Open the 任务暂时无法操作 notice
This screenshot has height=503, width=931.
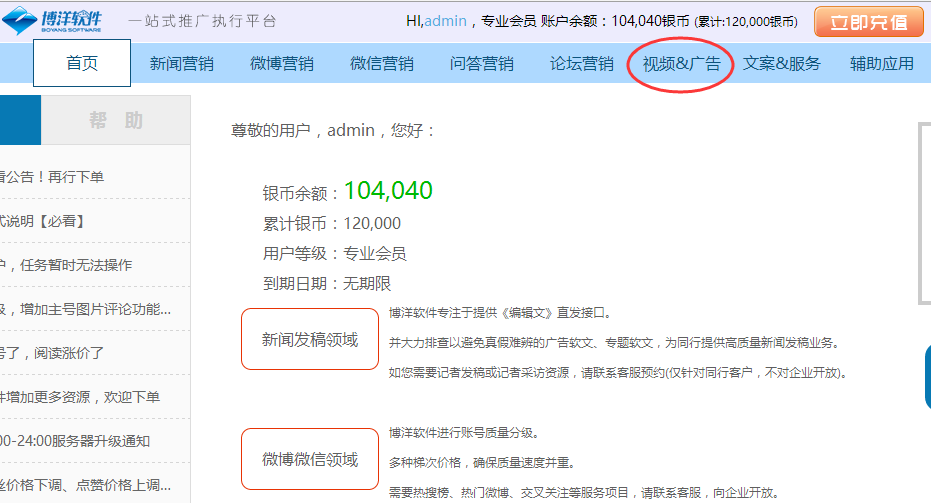click(66, 265)
